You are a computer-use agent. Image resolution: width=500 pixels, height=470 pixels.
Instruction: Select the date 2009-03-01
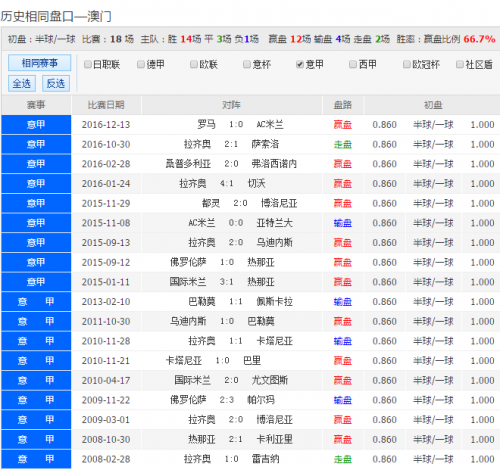106,420
